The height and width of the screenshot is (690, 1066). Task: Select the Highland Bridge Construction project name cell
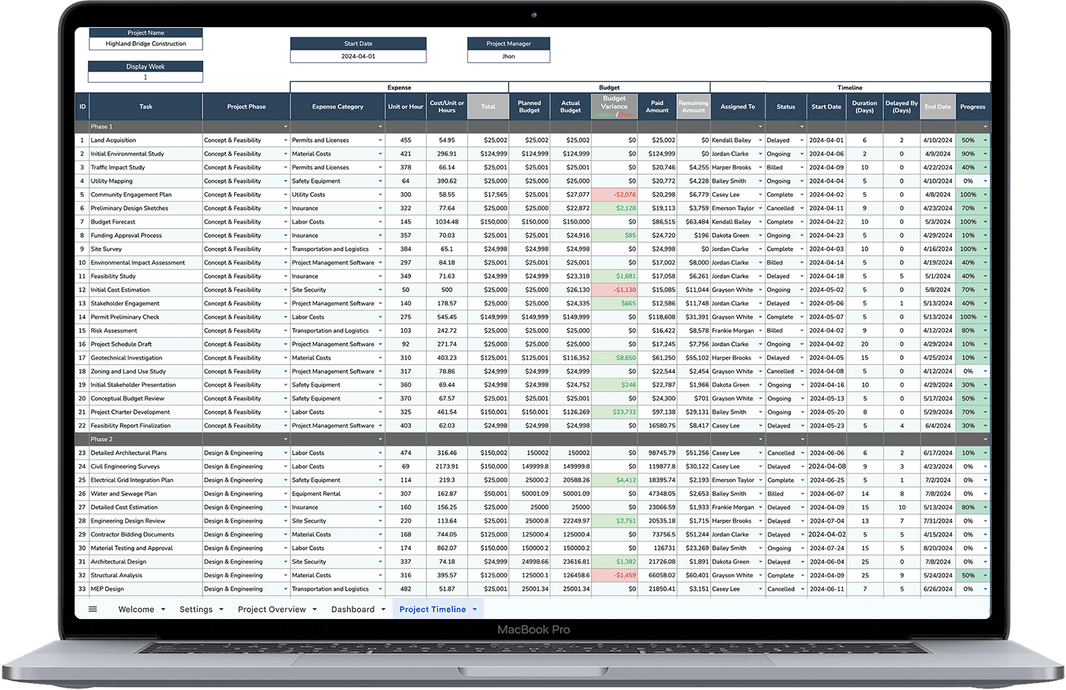pos(146,41)
